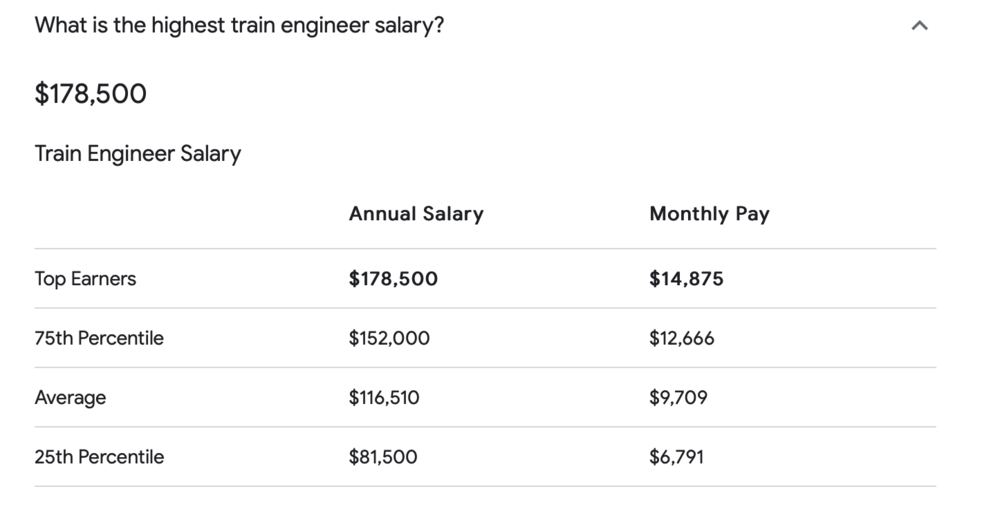
Task: Click the $9,709 monthly pay cell
Action: (x=678, y=398)
